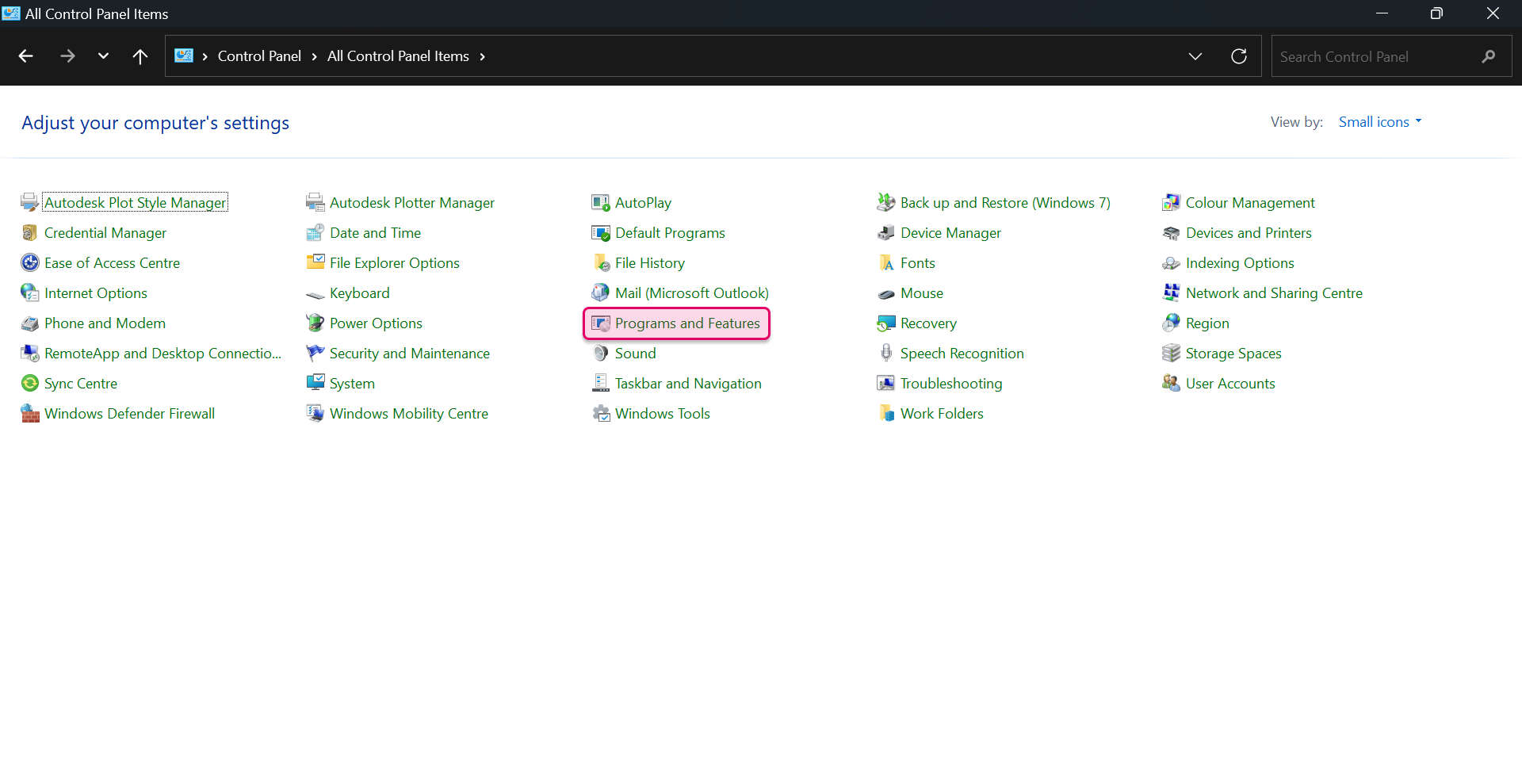The width and height of the screenshot is (1522, 784).
Task: Click the System monitor icon
Action: [315, 384]
